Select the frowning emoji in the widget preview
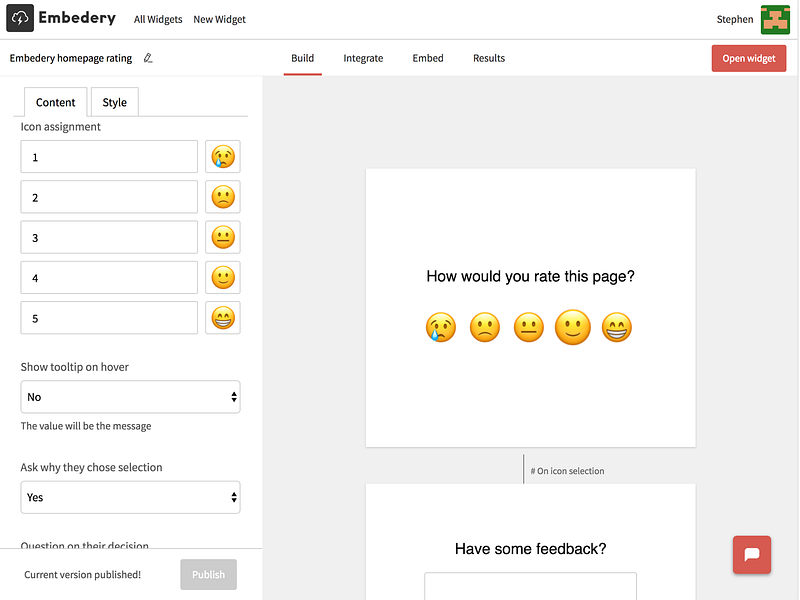Screen dimensions: 800x600 pos(485,327)
